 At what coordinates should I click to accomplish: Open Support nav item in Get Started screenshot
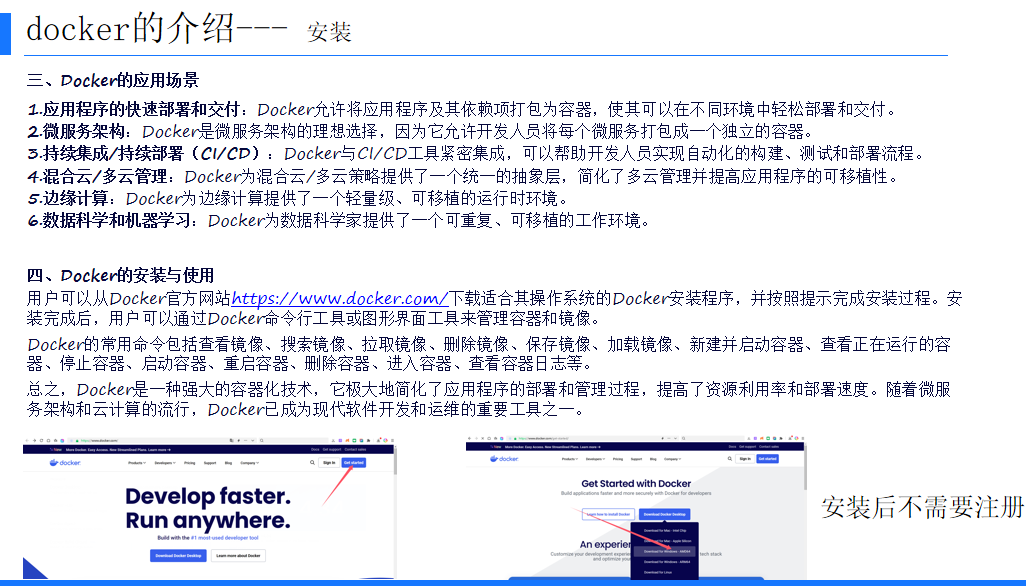[637, 459]
